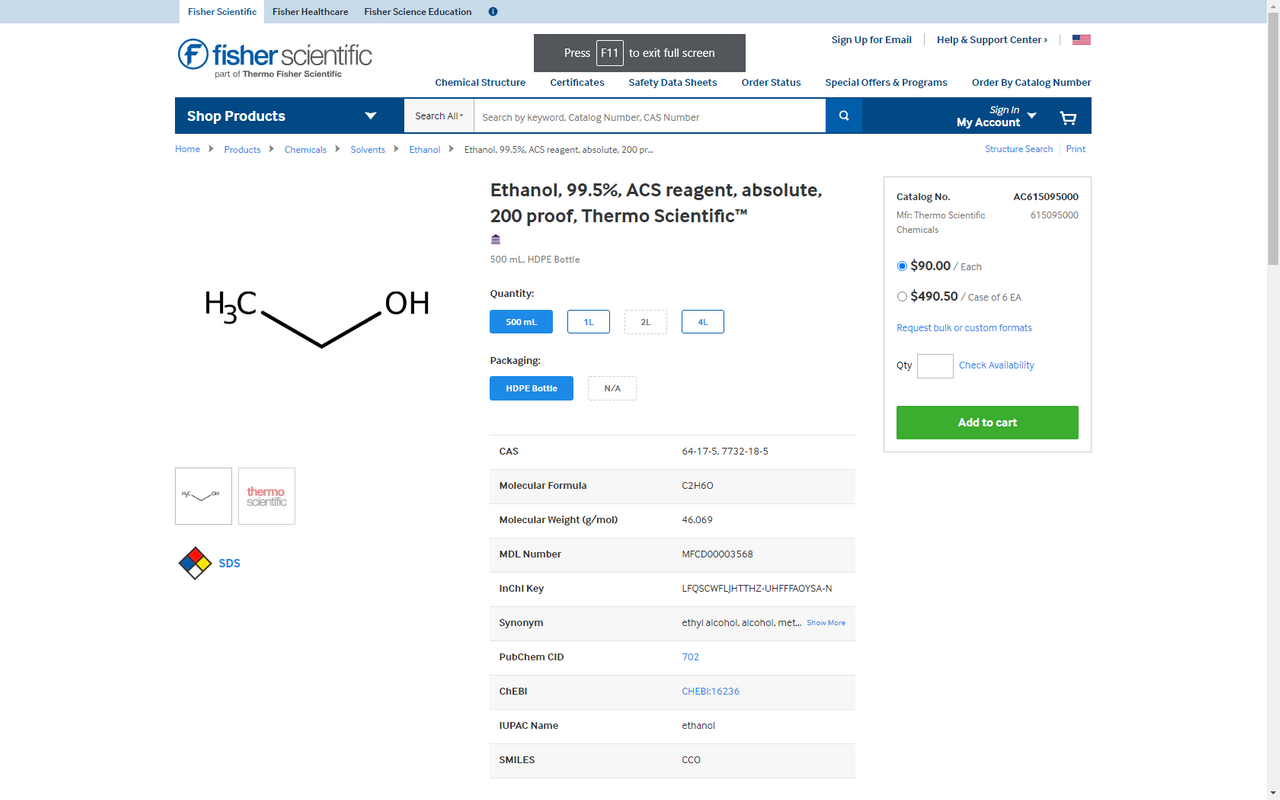Viewport: 1280px width, 800px height.
Task: Open the Certificates menu item
Action: tap(577, 82)
